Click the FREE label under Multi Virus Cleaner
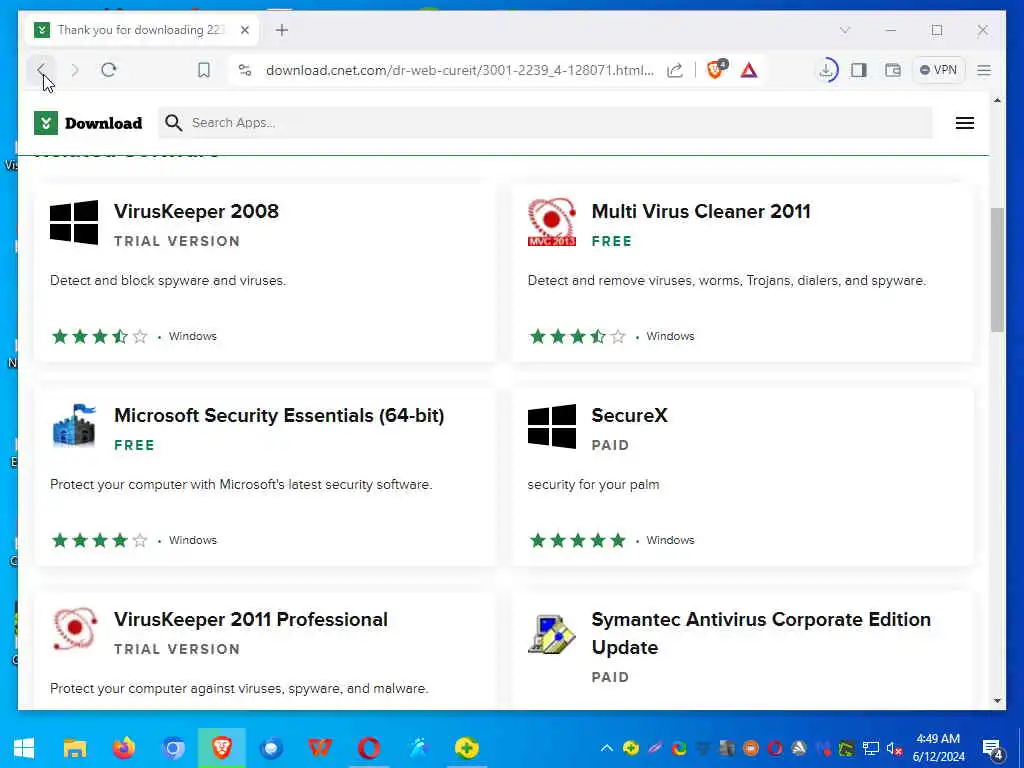 coord(611,241)
